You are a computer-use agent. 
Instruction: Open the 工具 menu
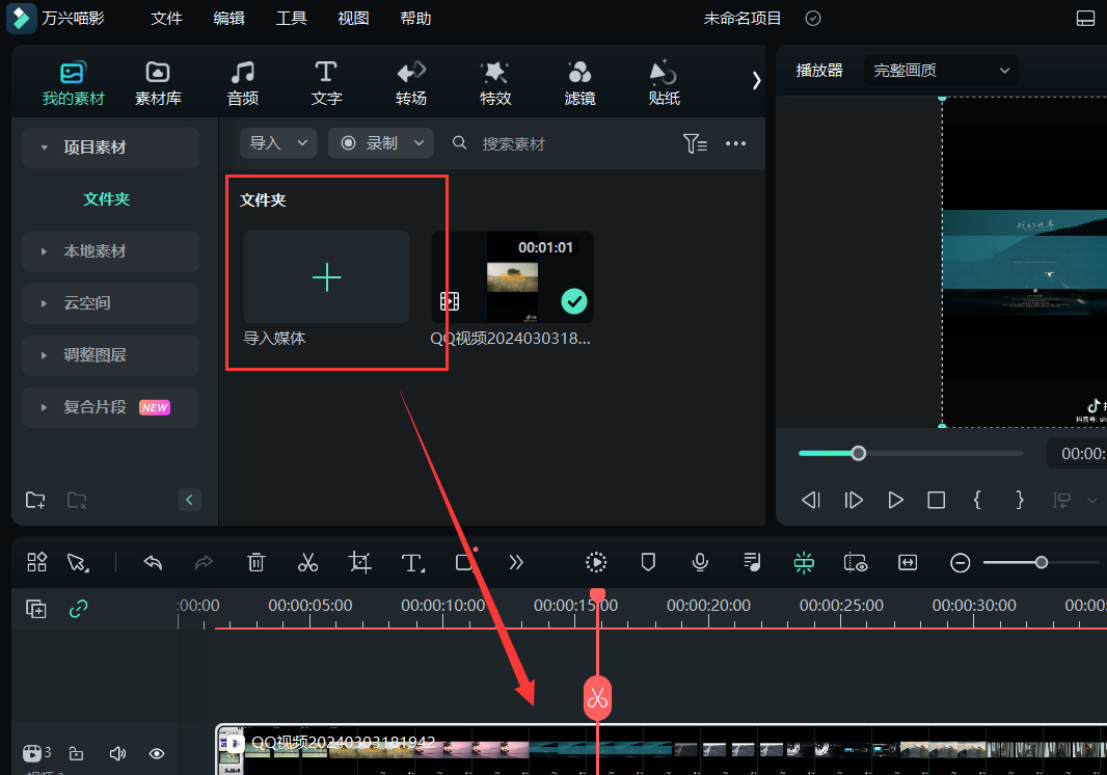[291, 18]
